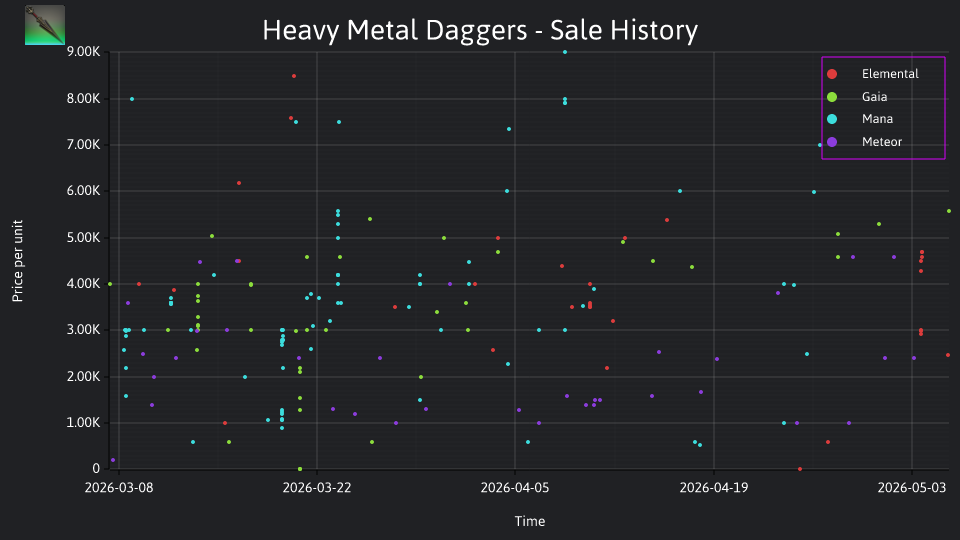
Task: Toggle the Meteor series purple legend marker
Action: click(832, 142)
